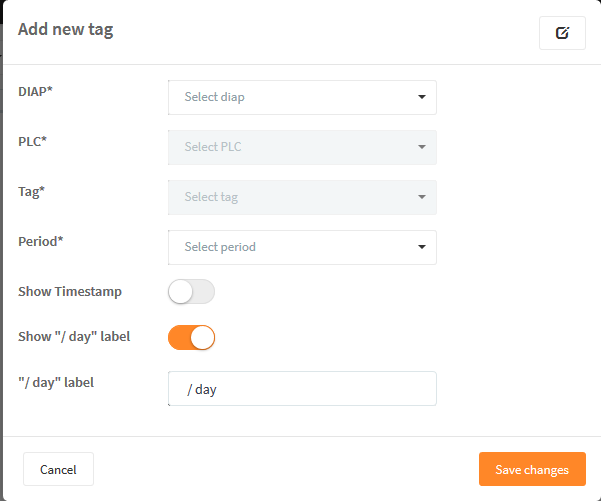Click the Tag* field label
Image resolution: width=601 pixels, height=501 pixels.
pyautogui.click(x=31, y=192)
